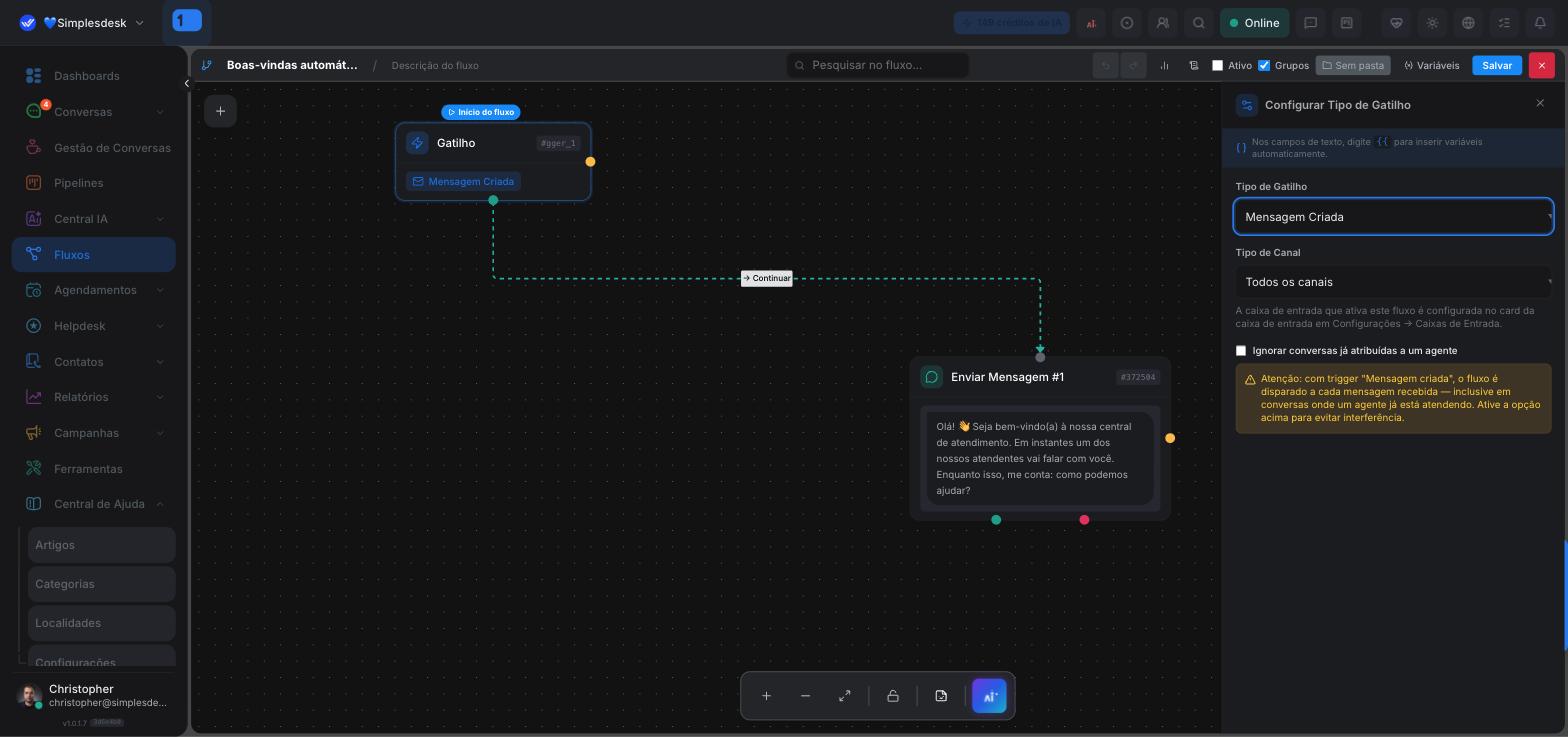Expand the Helpdesk sidebar menu

click(x=160, y=326)
